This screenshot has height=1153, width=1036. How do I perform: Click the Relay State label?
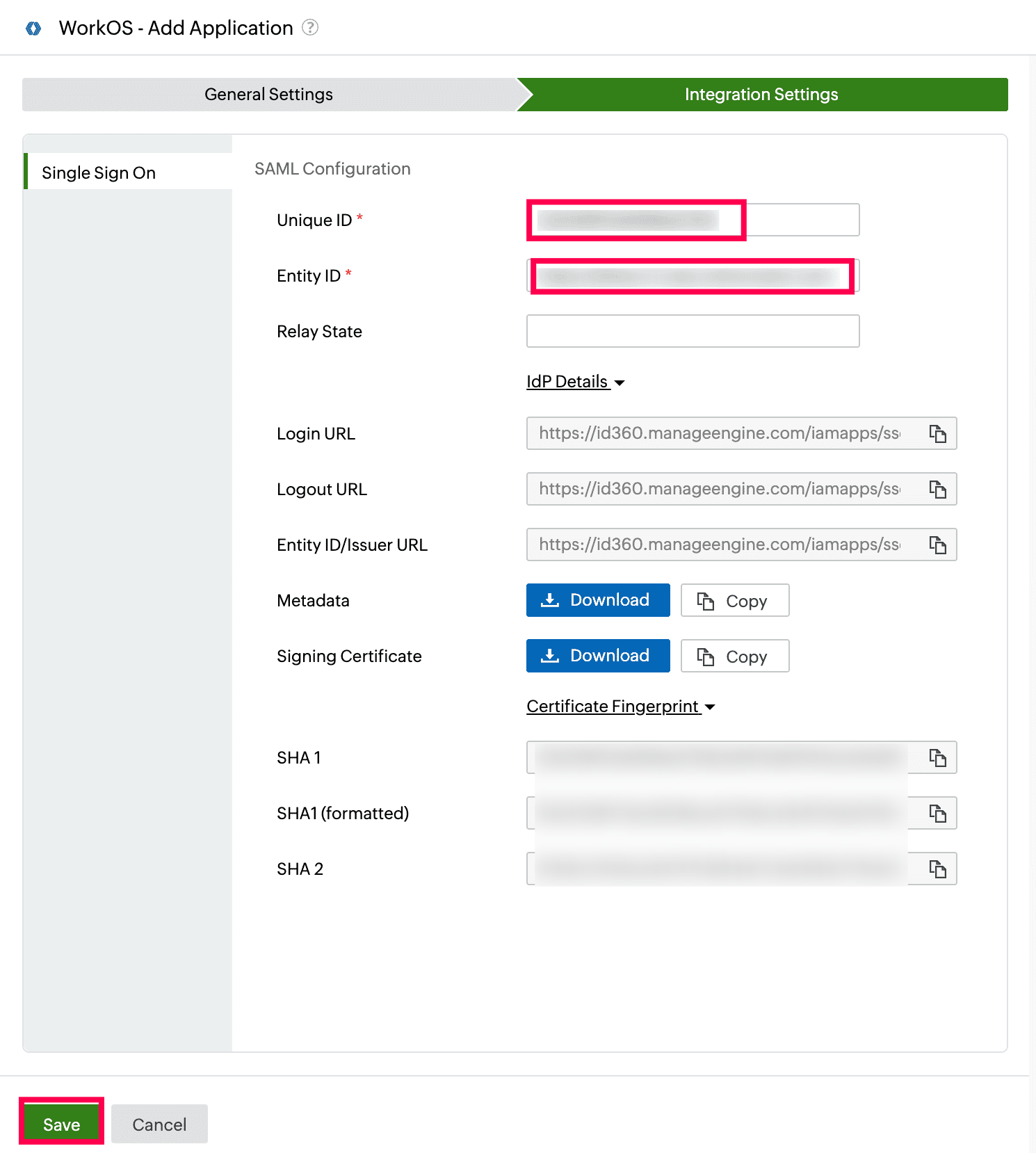pyautogui.click(x=319, y=332)
